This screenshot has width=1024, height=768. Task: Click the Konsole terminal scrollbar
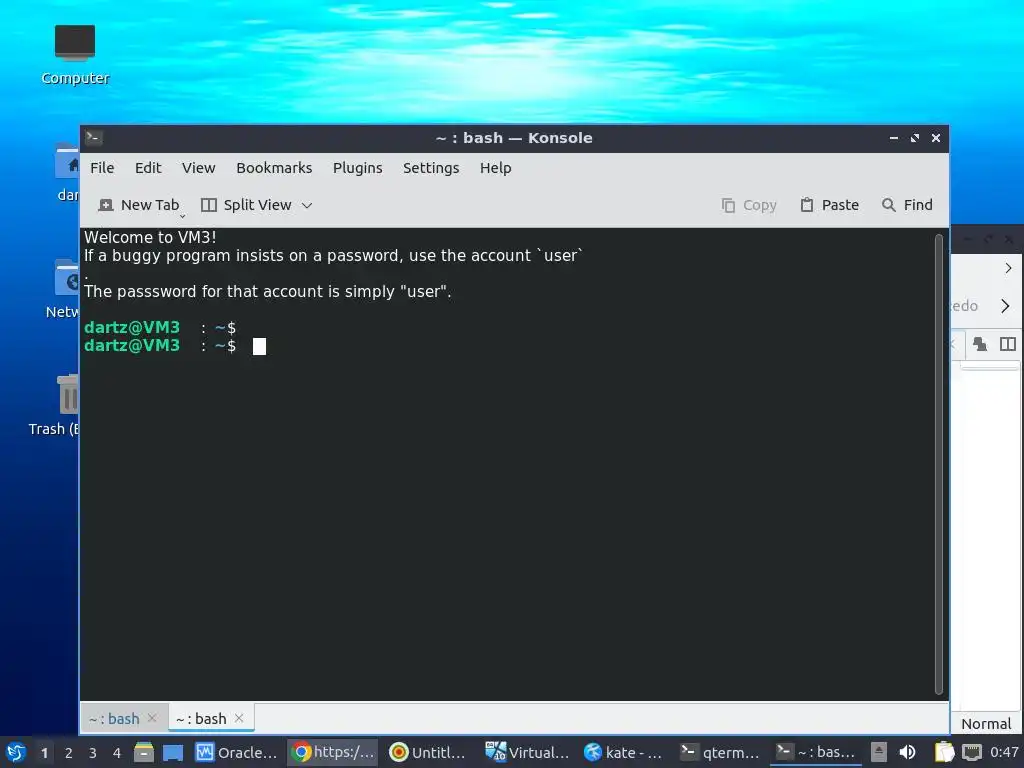(x=938, y=464)
